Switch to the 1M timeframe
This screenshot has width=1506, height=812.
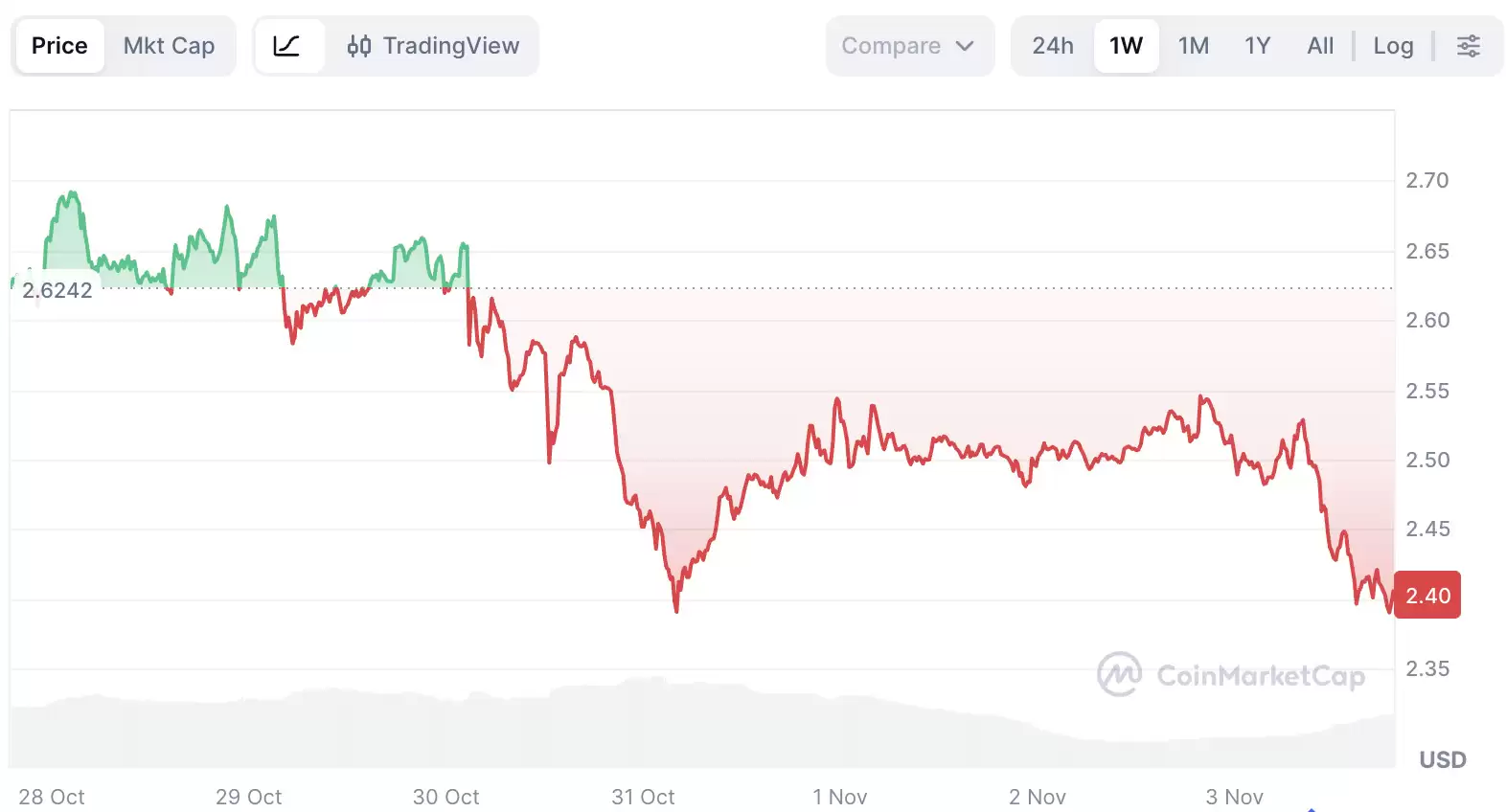pyautogui.click(x=1194, y=45)
